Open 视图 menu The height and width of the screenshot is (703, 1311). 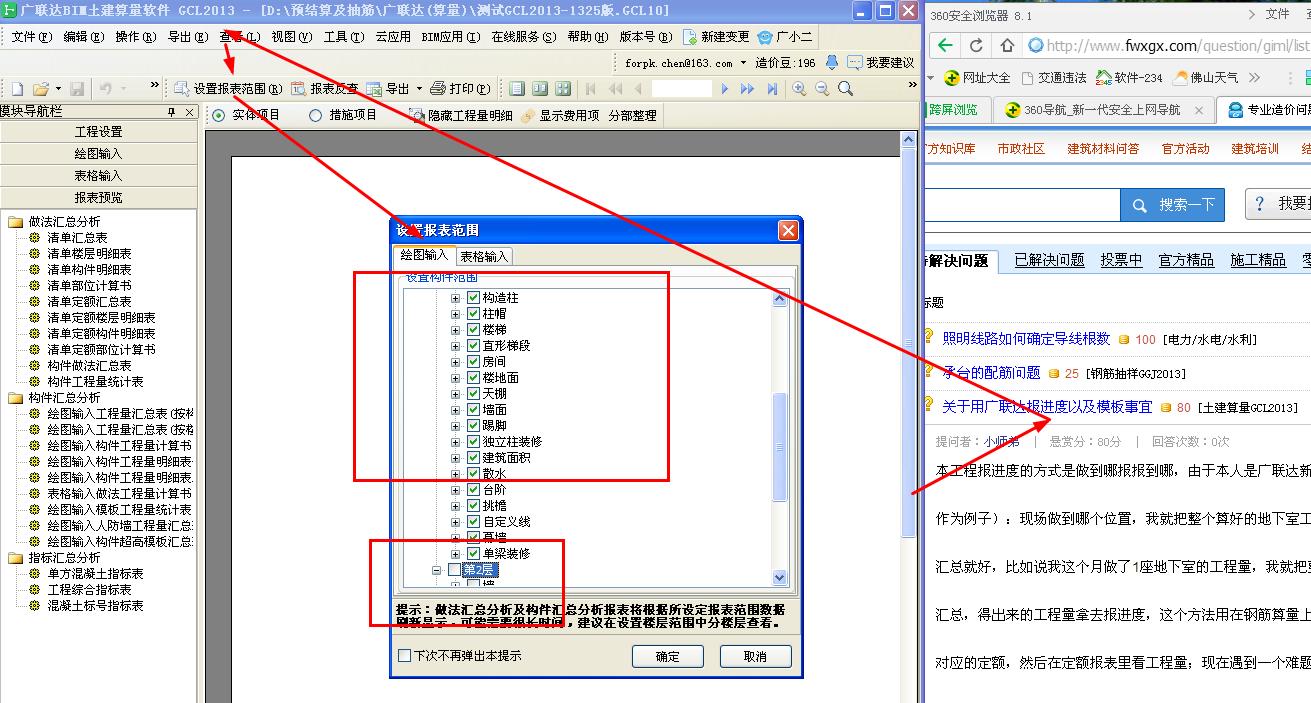coord(291,37)
